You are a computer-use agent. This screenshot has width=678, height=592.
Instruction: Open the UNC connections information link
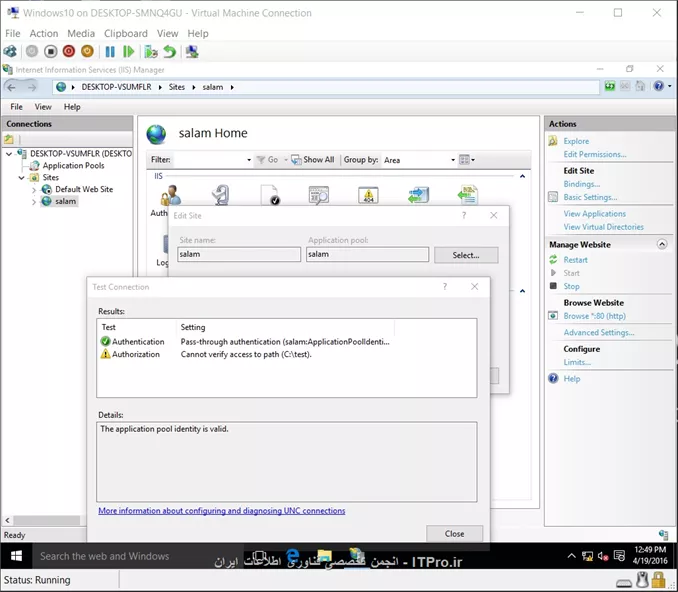[x=221, y=511]
